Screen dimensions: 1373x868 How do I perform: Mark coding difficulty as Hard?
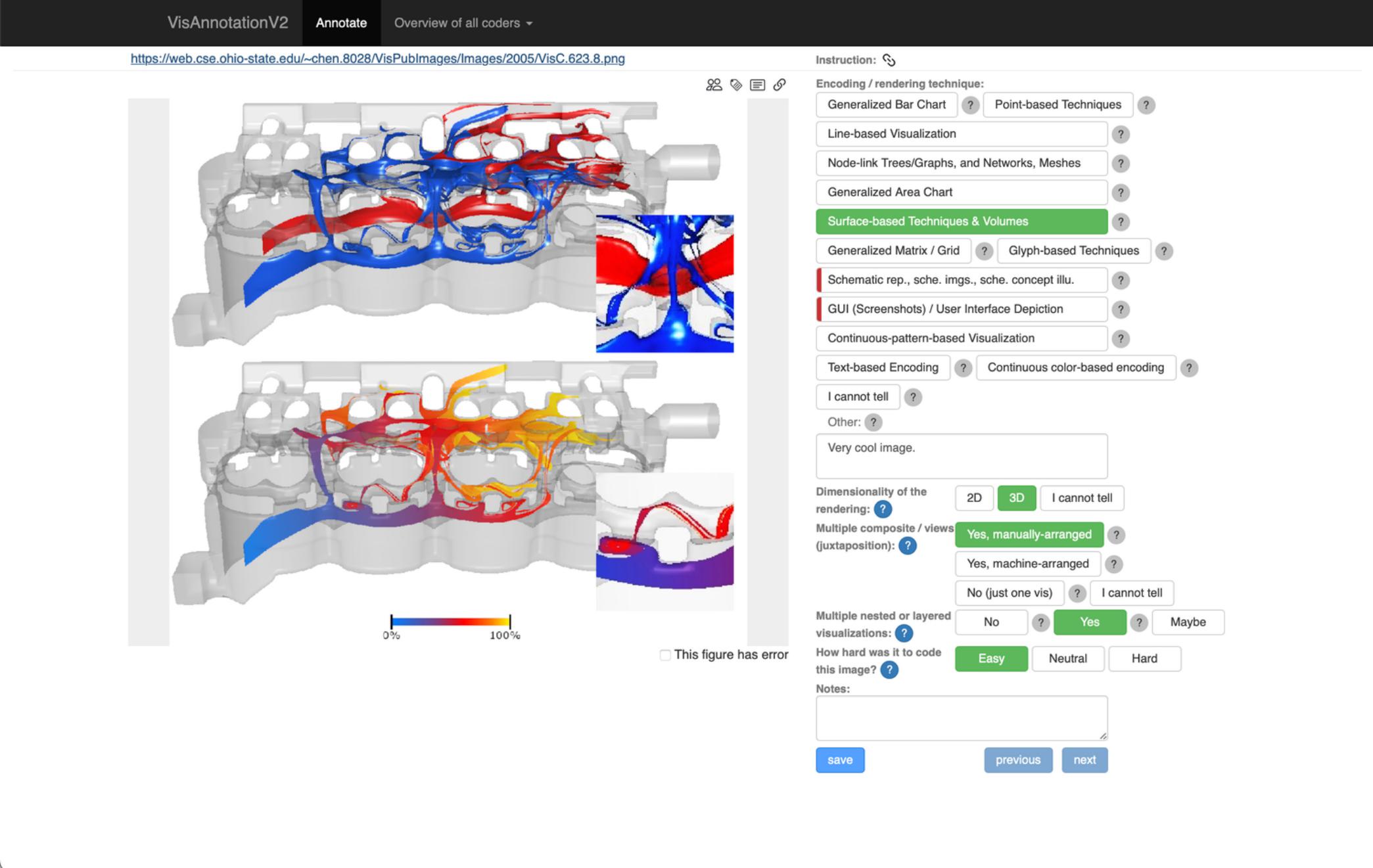[1144, 658]
